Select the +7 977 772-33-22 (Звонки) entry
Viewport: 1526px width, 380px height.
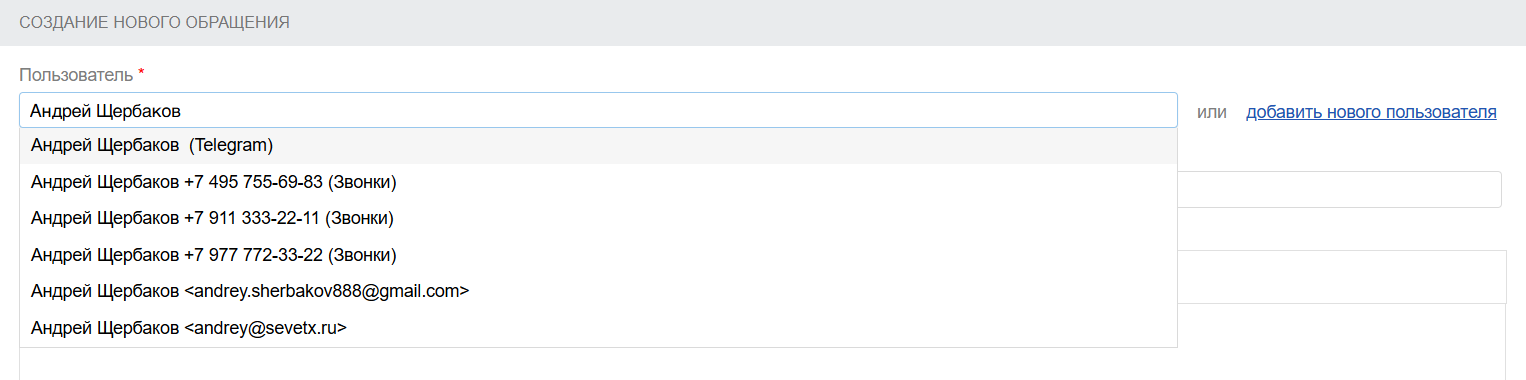pyautogui.click(x=598, y=255)
